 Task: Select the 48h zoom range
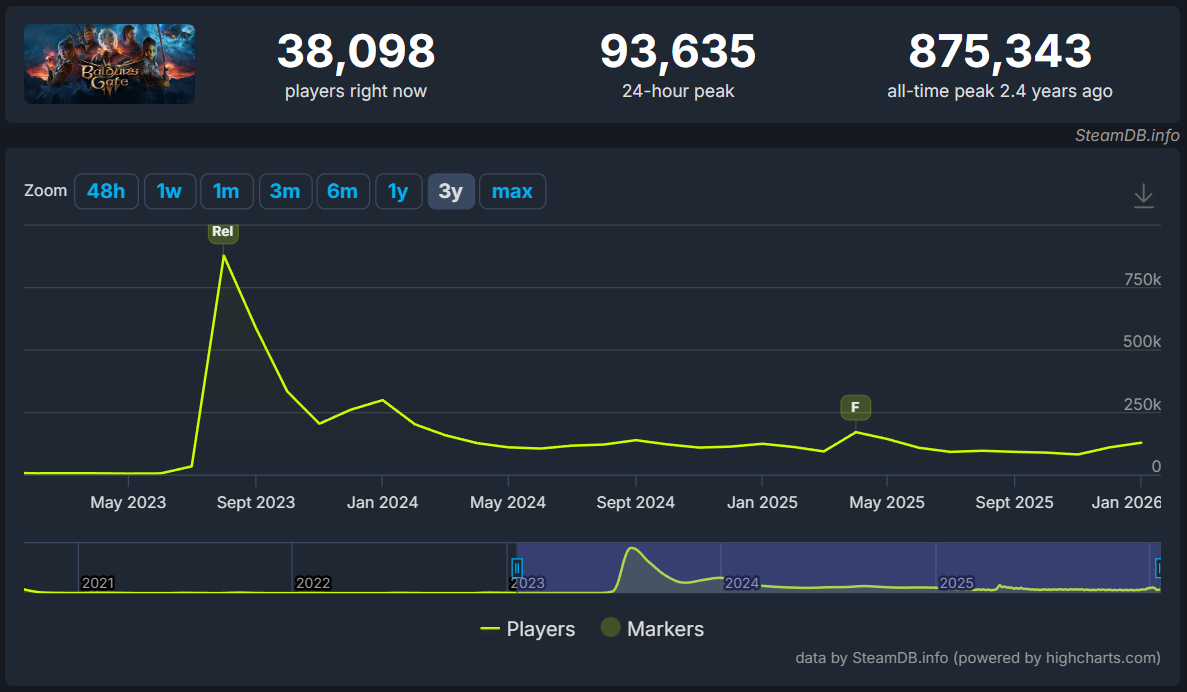pyautogui.click(x=106, y=191)
